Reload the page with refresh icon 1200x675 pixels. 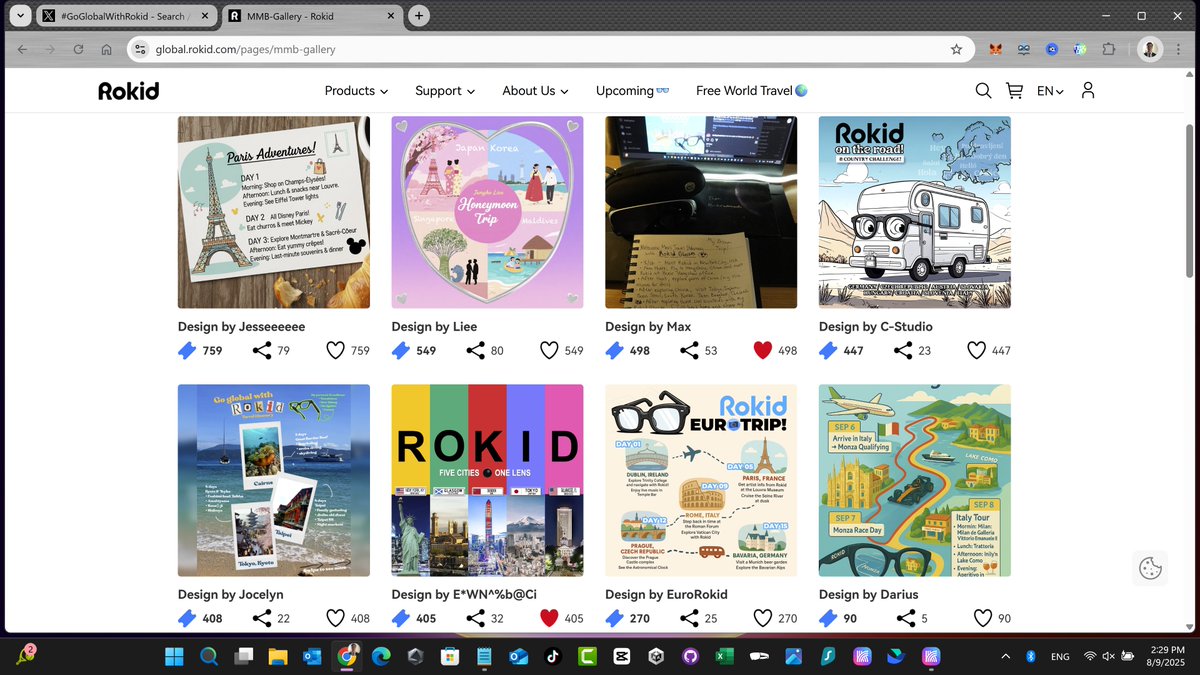[x=78, y=49]
